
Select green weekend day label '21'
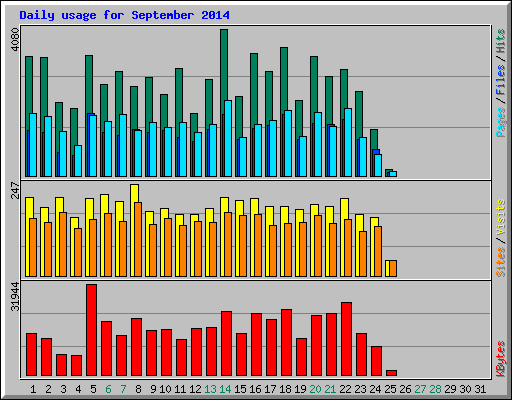330,389
